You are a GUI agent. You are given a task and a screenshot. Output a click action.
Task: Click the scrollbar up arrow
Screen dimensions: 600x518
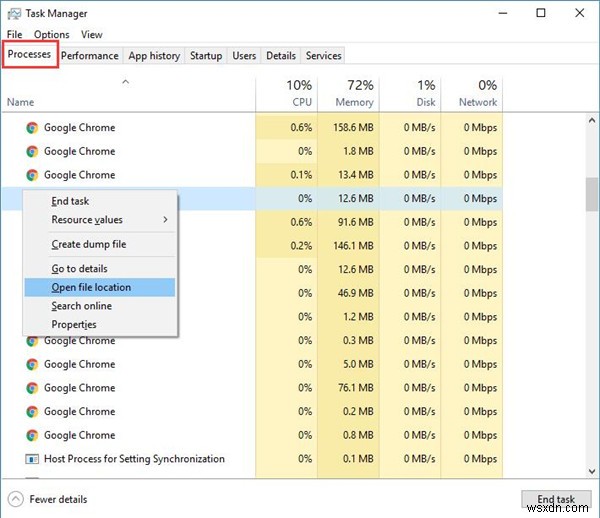pos(592,121)
